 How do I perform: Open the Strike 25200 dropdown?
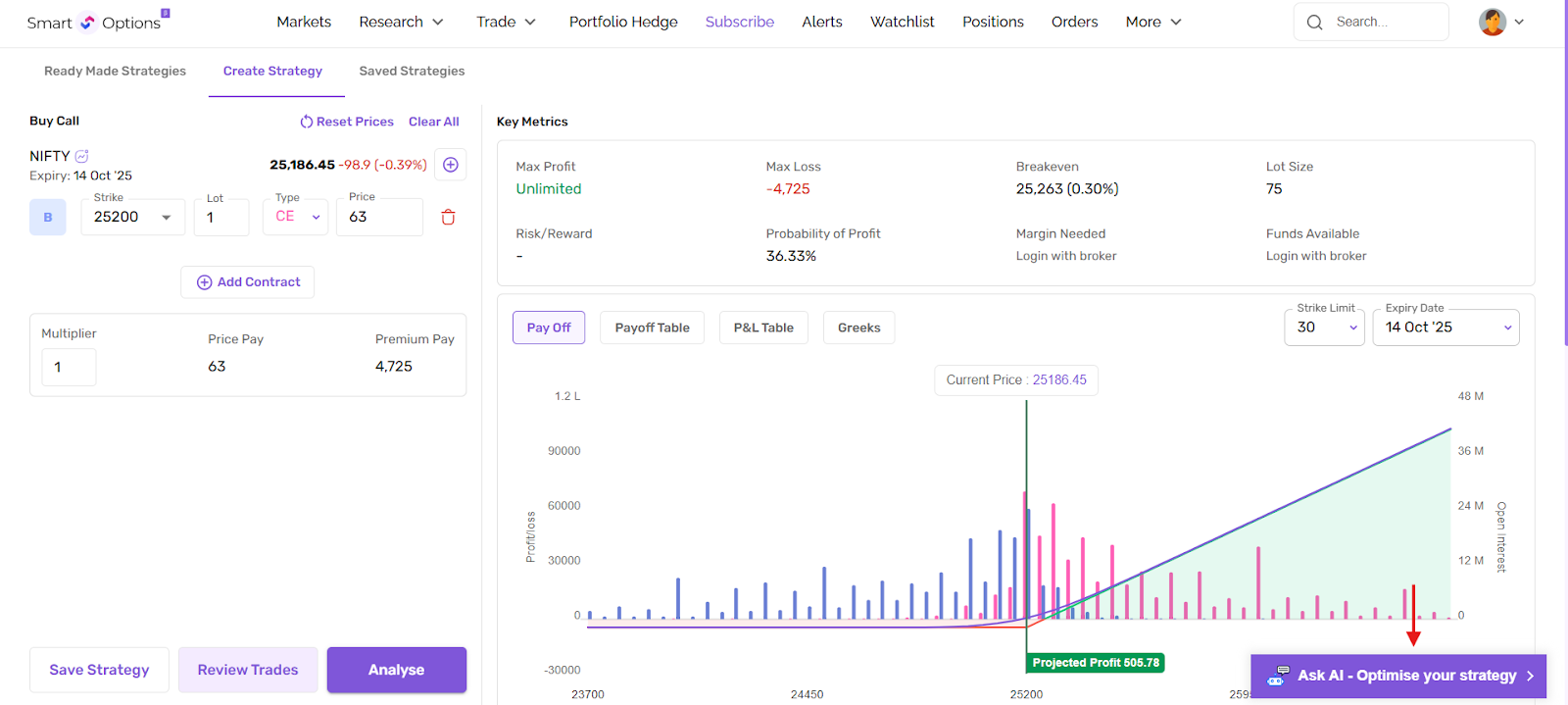pyautogui.click(x=132, y=218)
